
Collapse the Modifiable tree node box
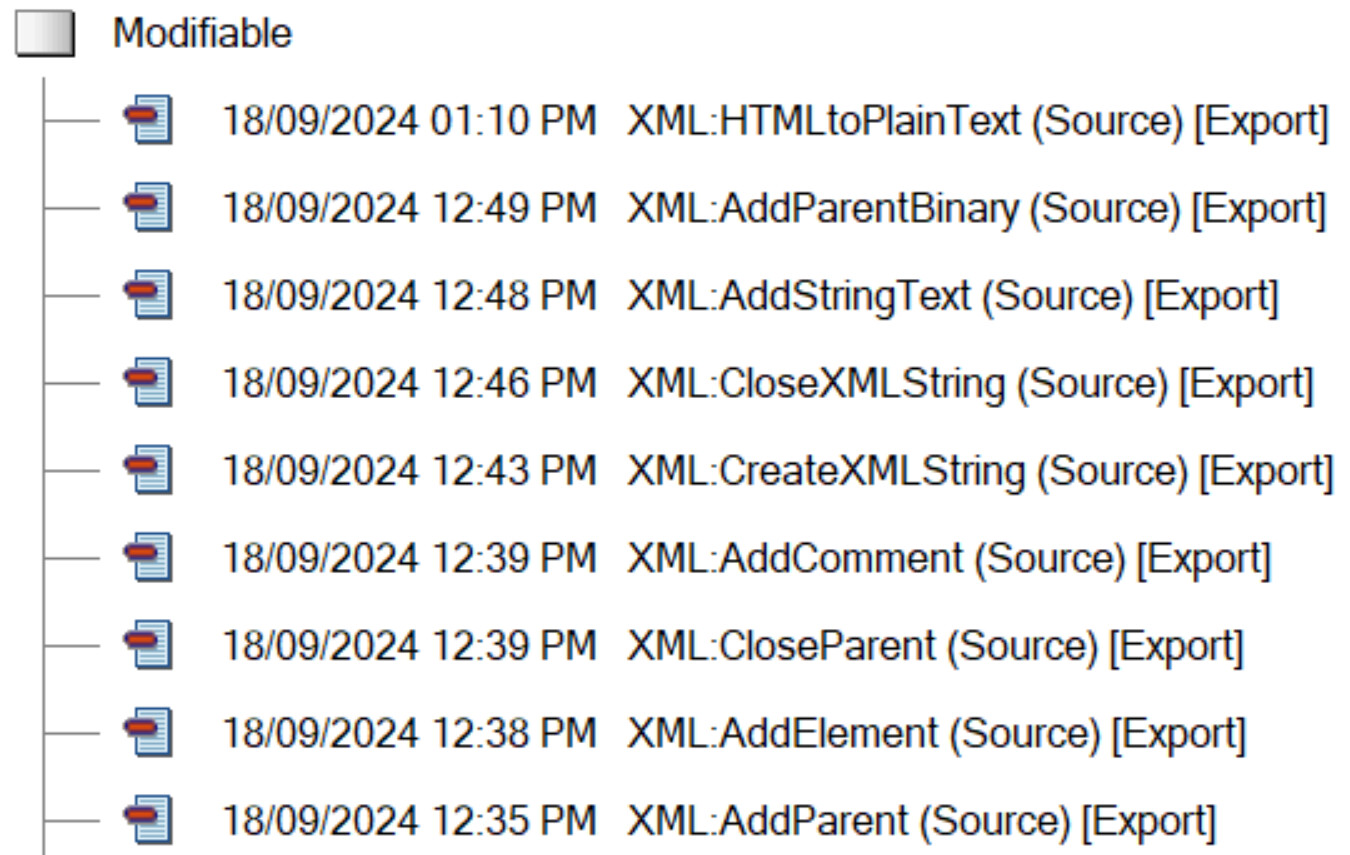pos(44,35)
